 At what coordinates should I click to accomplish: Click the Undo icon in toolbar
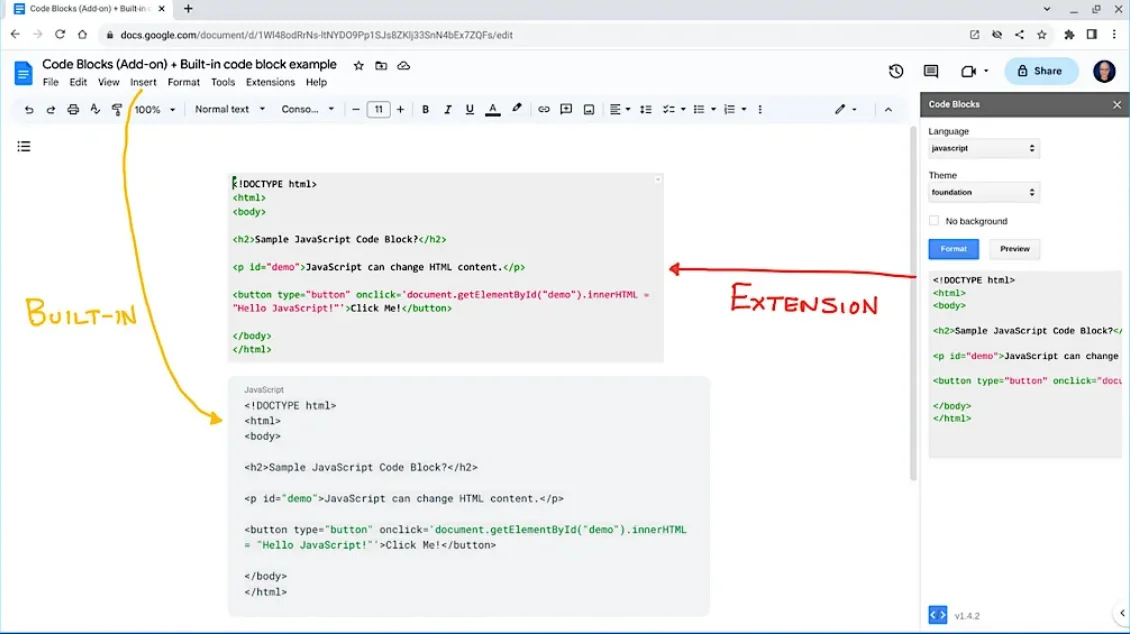(29, 110)
